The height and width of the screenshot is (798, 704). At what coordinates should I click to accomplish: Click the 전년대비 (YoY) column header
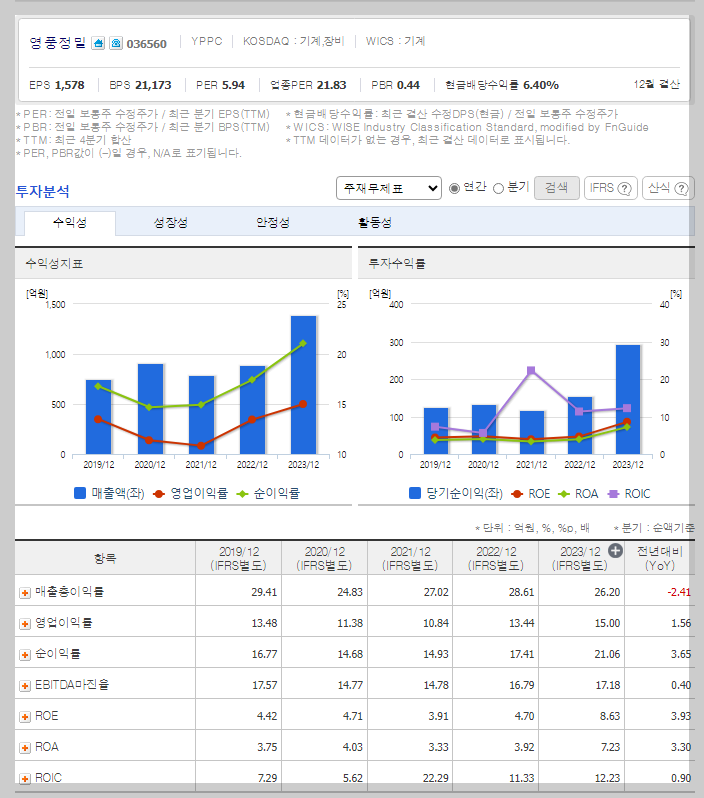pyautogui.click(x=660, y=558)
